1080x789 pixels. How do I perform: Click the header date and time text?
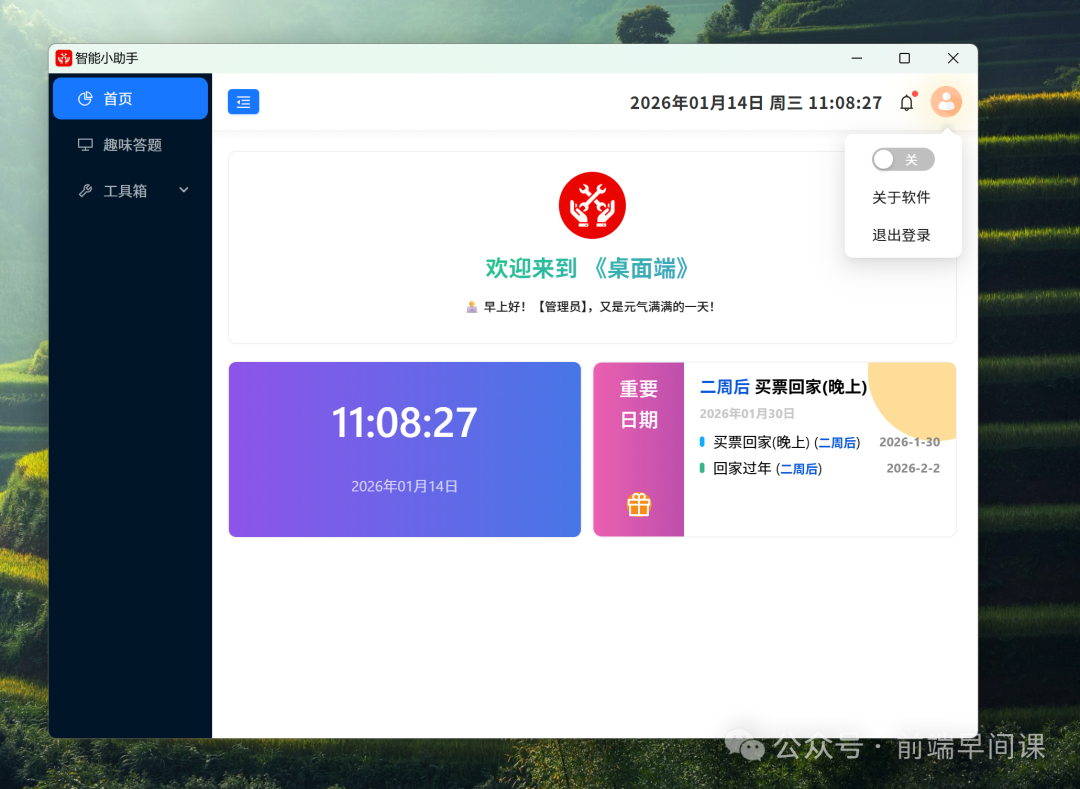(x=756, y=103)
